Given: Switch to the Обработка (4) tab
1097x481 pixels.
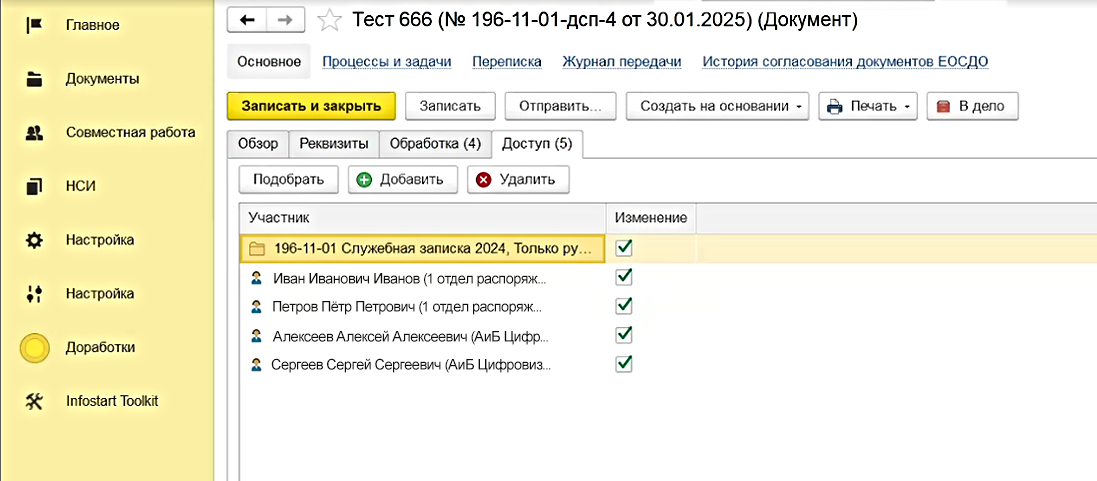Looking at the screenshot, I should [x=435, y=144].
